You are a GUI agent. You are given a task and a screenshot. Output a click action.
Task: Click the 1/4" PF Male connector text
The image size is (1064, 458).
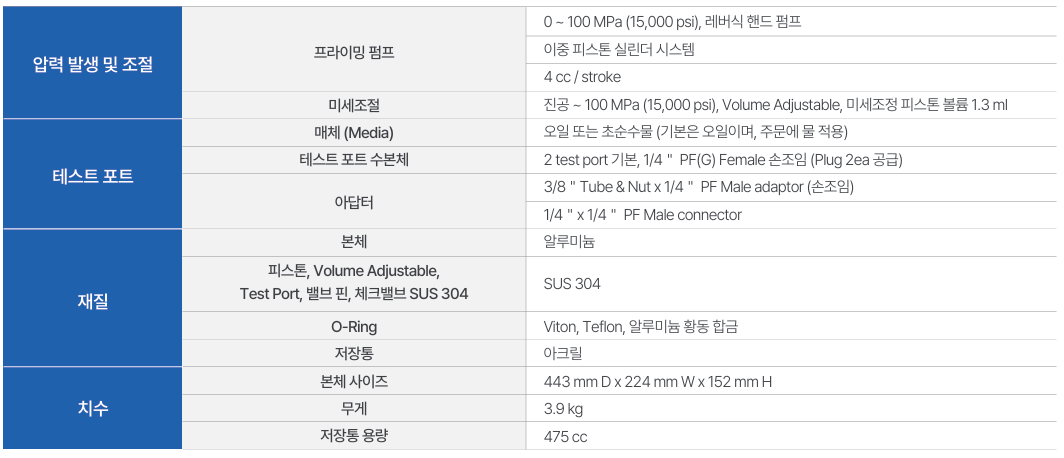click(x=643, y=215)
